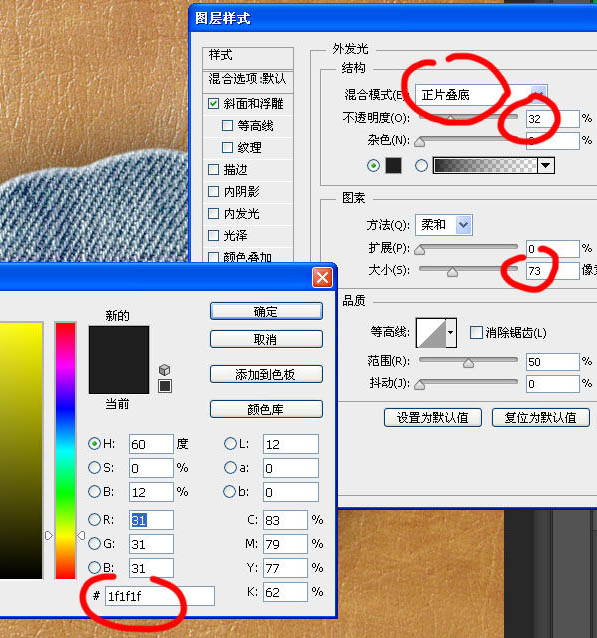Screen dimensions: 597x638
Task: Close the color picker dialog
Action: click(x=322, y=278)
